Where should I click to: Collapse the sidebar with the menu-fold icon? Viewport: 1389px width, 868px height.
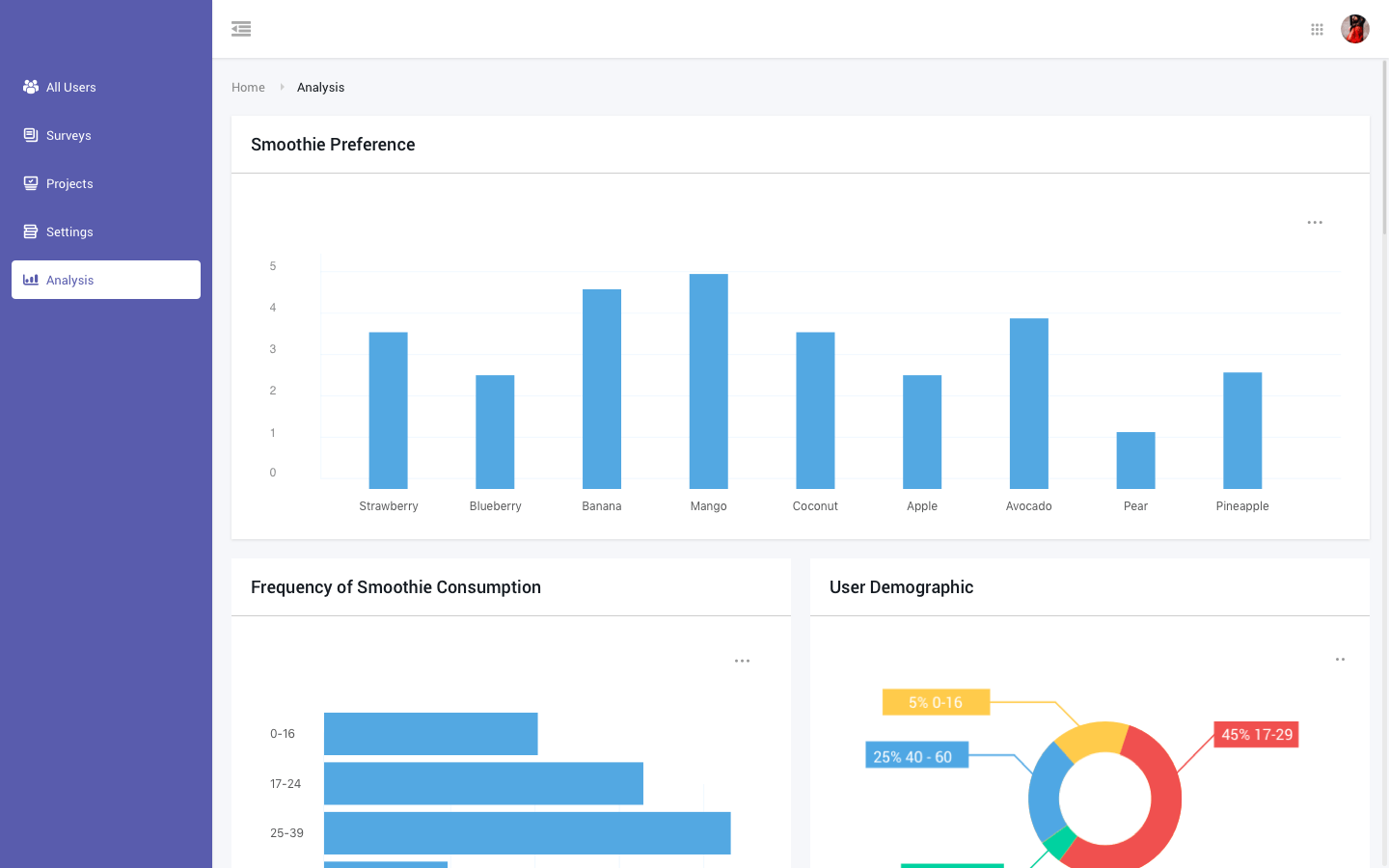click(x=241, y=29)
